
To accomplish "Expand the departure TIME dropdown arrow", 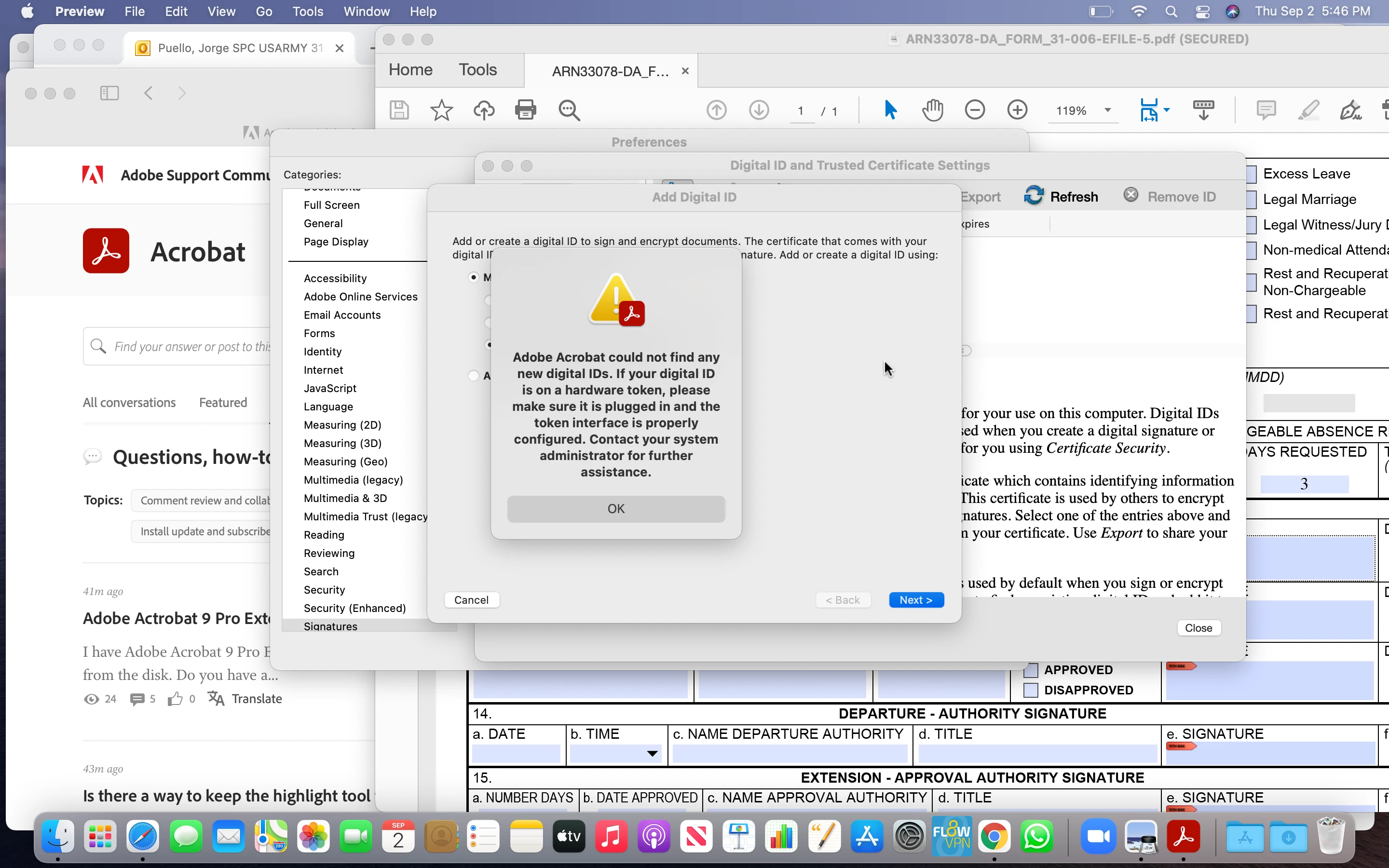I will [652, 754].
